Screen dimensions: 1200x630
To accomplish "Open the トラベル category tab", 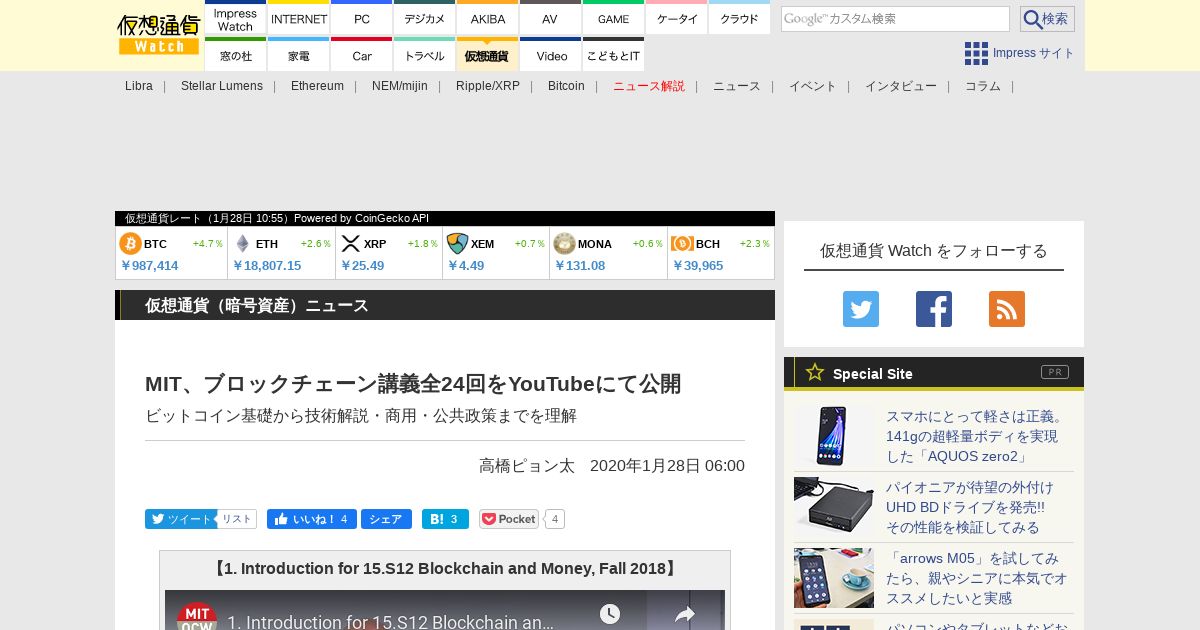I will click(425, 55).
